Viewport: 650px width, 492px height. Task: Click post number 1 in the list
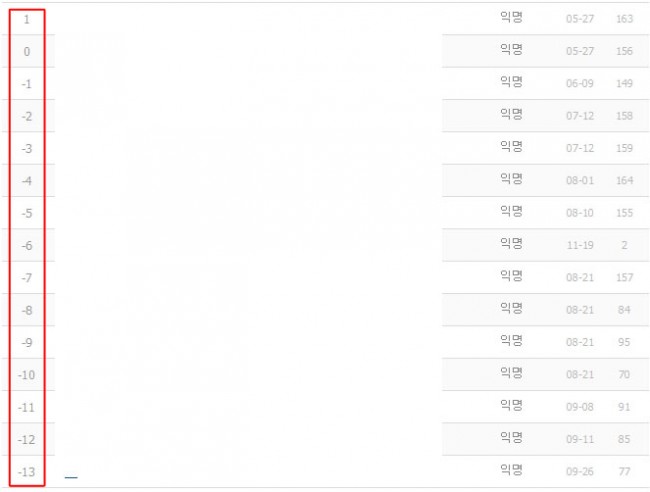click(x=26, y=19)
